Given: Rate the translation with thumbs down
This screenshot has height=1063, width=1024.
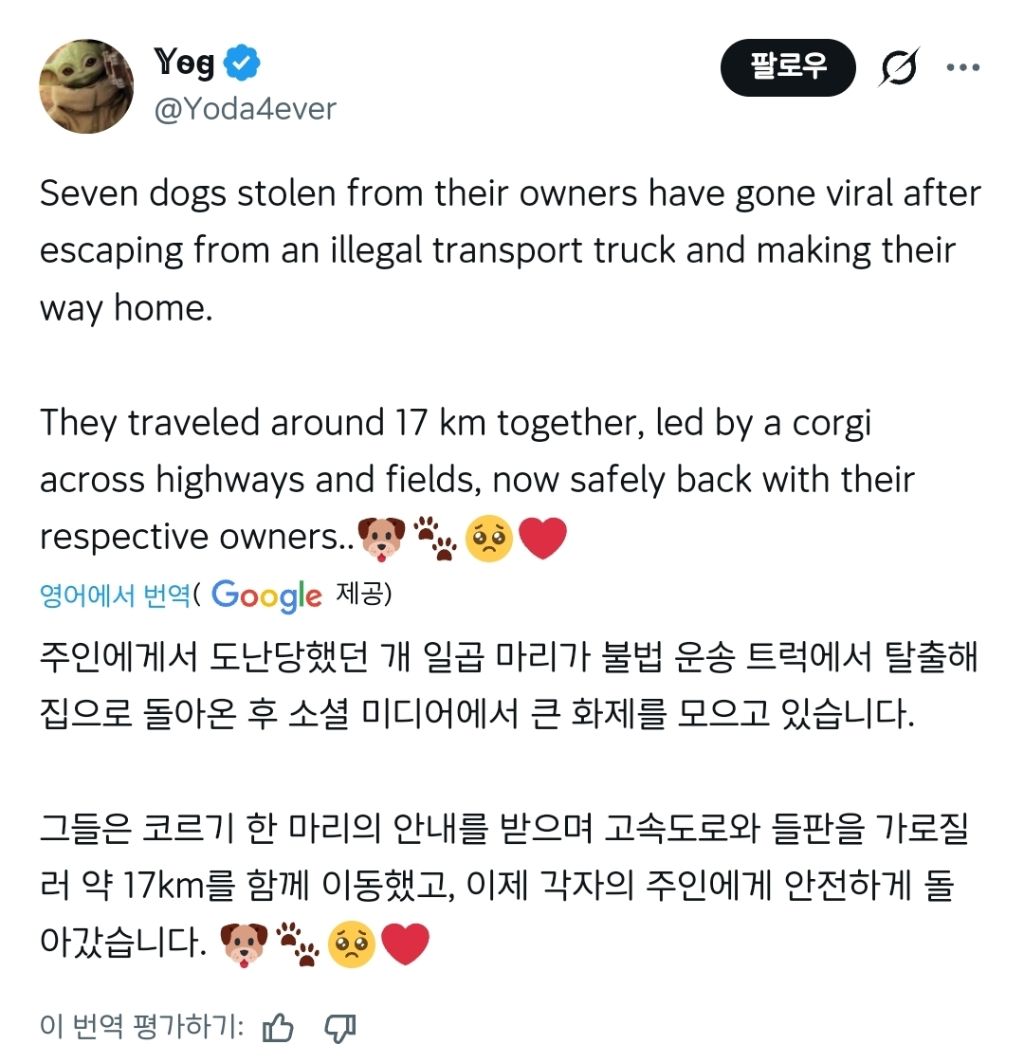Looking at the screenshot, I should (340, 1028).
